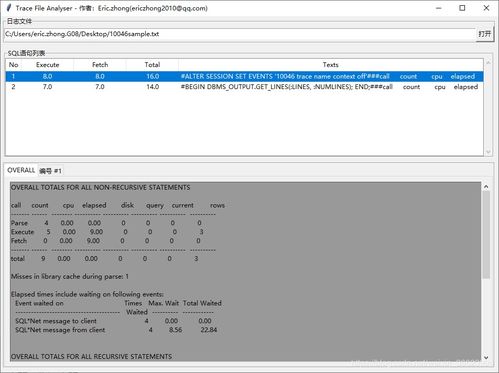This screenshot has width=499, height=373.
Task: Sort by the Execute column header
Action: coord(47,65)
